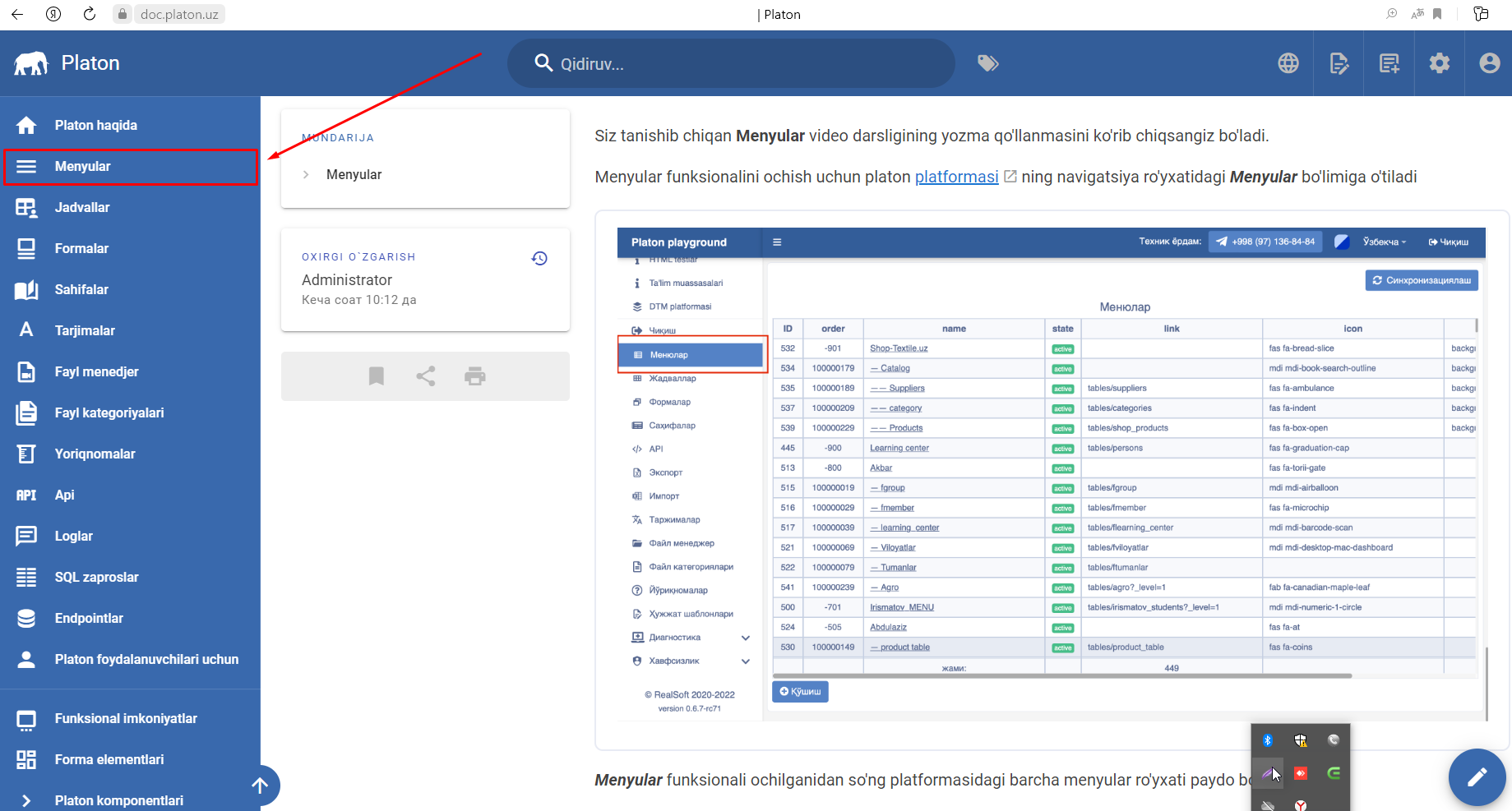Click the Bluetooth tray icon
Viewport: 1512px width, 811px height.
click(1268, 740)
